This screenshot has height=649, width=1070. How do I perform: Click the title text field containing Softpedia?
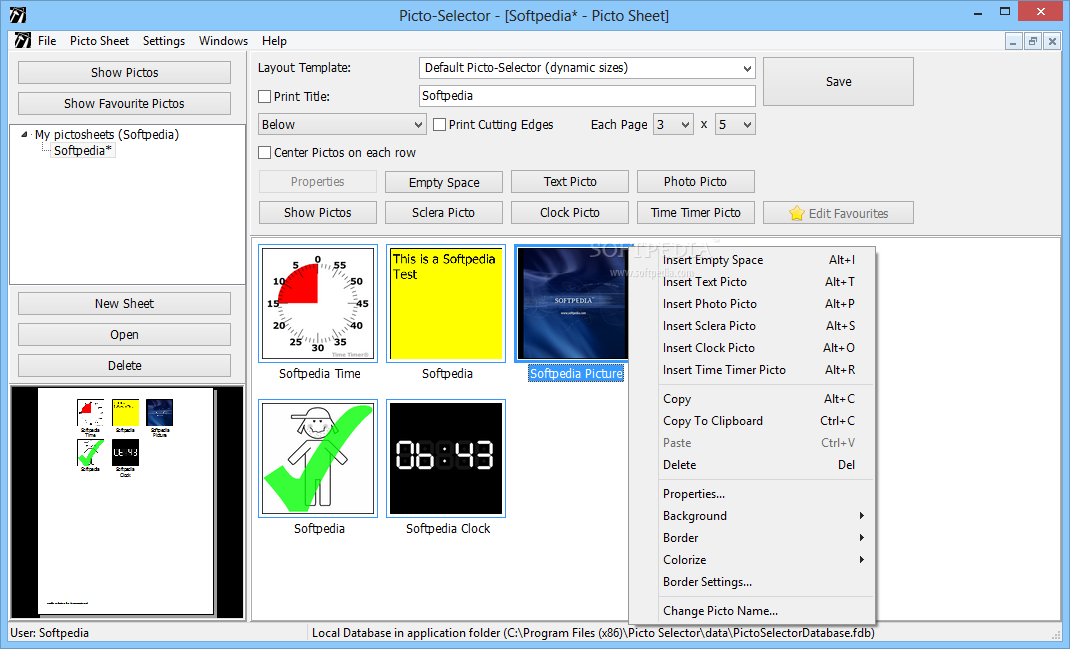587,96
